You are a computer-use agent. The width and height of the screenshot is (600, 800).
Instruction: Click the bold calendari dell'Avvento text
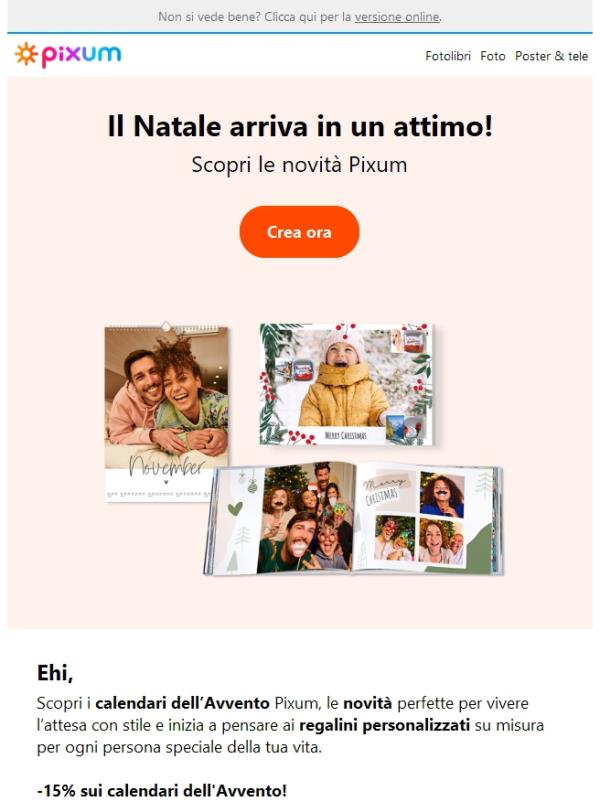click(x=182, y=703)
